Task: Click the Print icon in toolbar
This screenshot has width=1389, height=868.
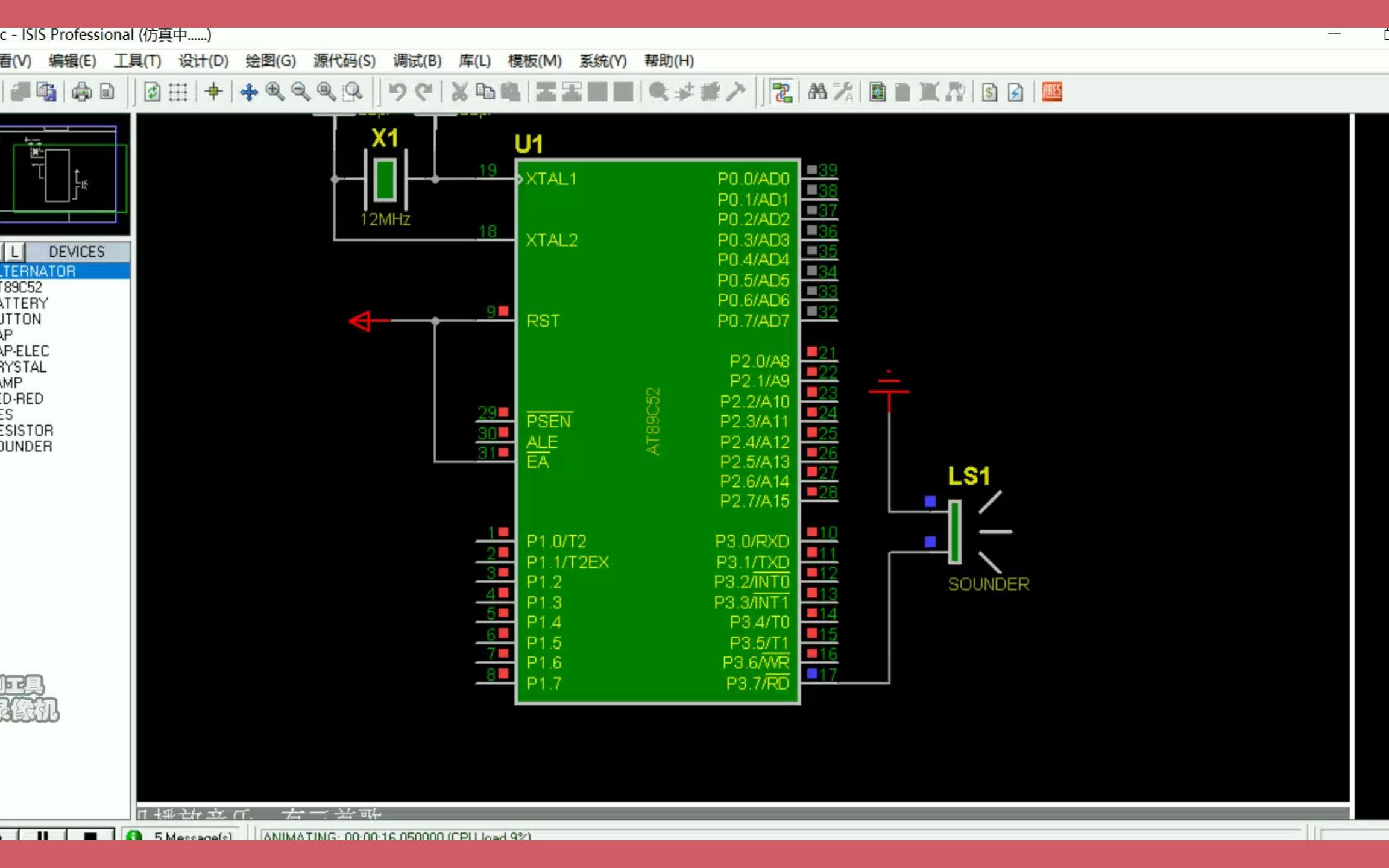Action: pyautogui.click(x=82, y=92)
